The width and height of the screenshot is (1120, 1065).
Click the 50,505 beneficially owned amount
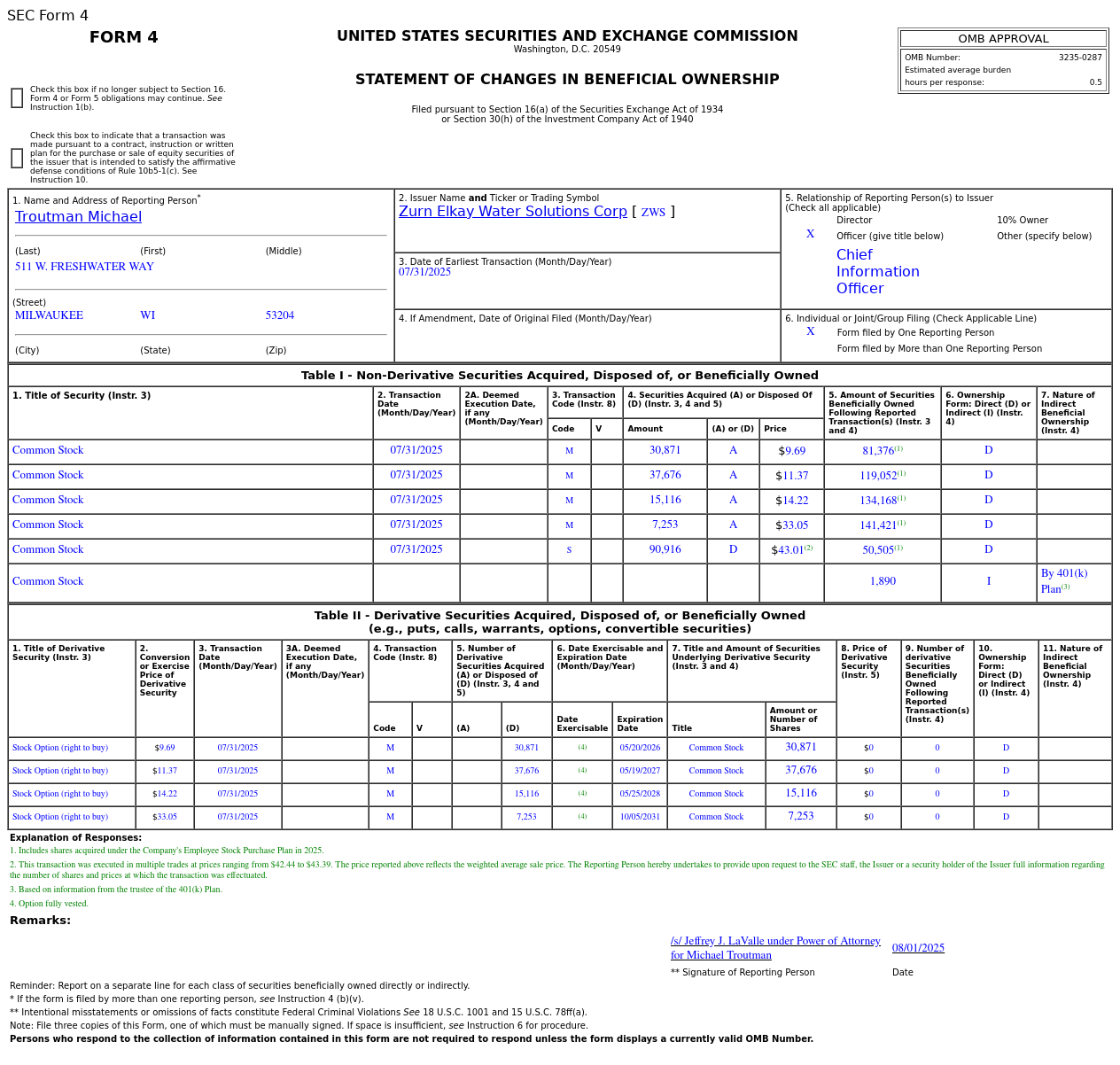click(878, 550)
